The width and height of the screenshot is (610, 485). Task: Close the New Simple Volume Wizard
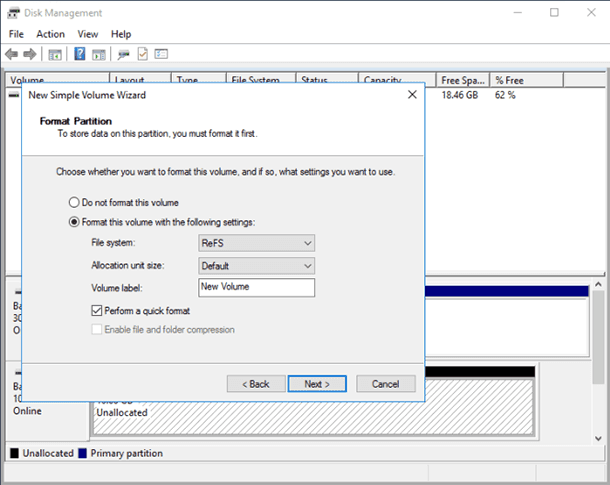click(412, 95)
